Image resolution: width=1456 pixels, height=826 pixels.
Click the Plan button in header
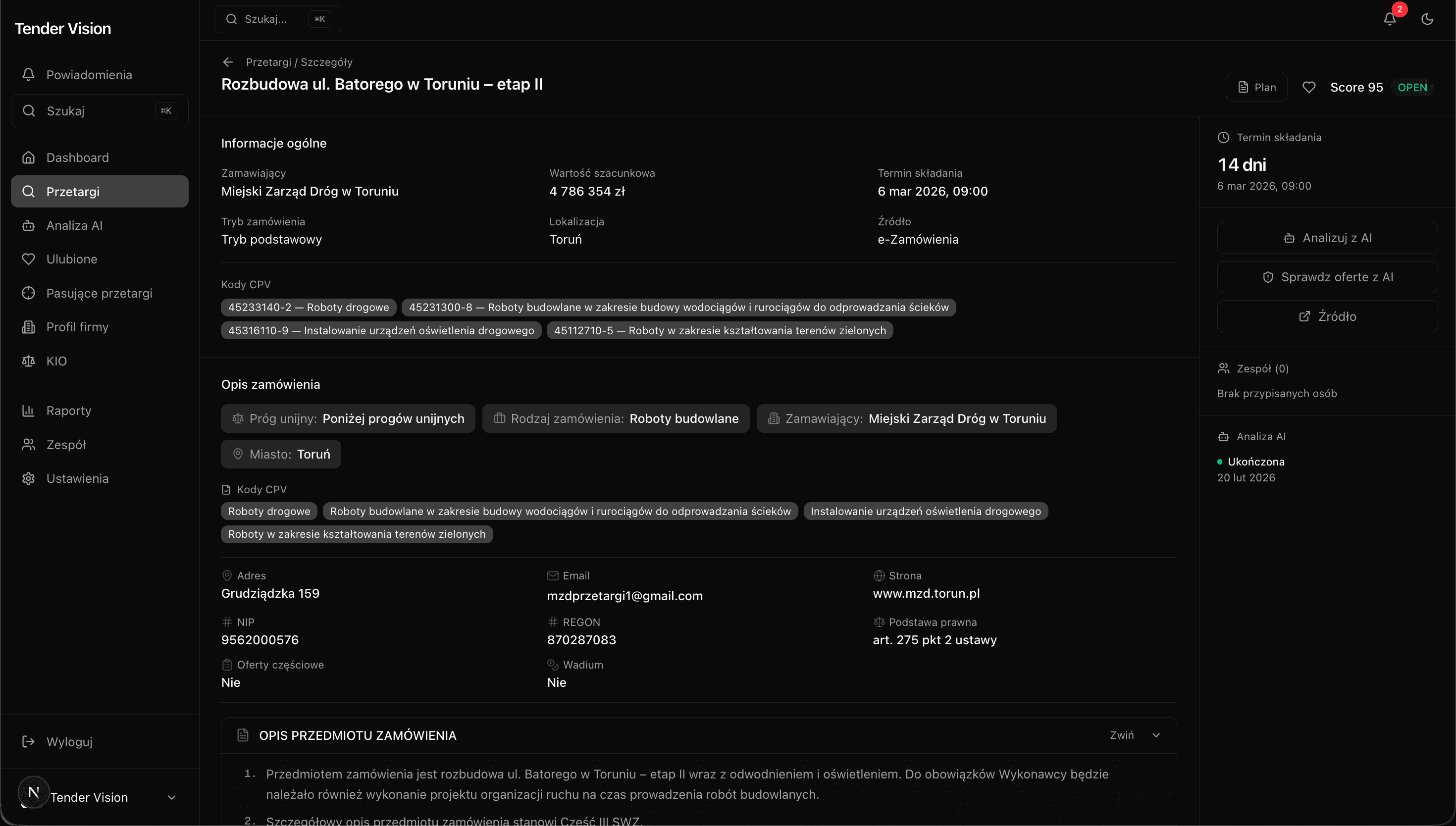tap(1256, 87)
